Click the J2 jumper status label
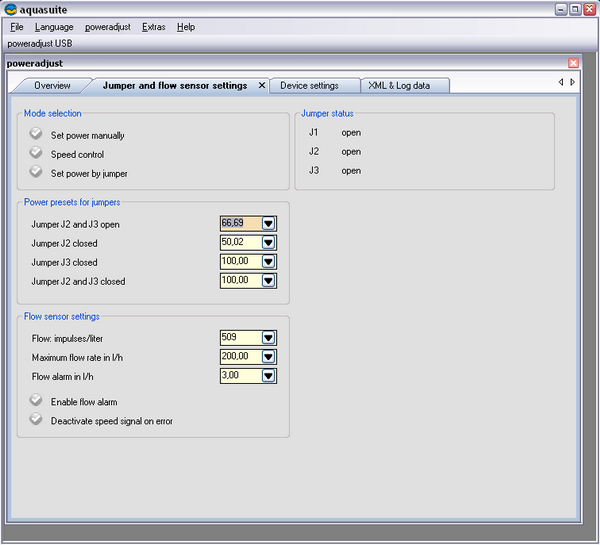The image size is (600, 545). [x=314, y=152]
